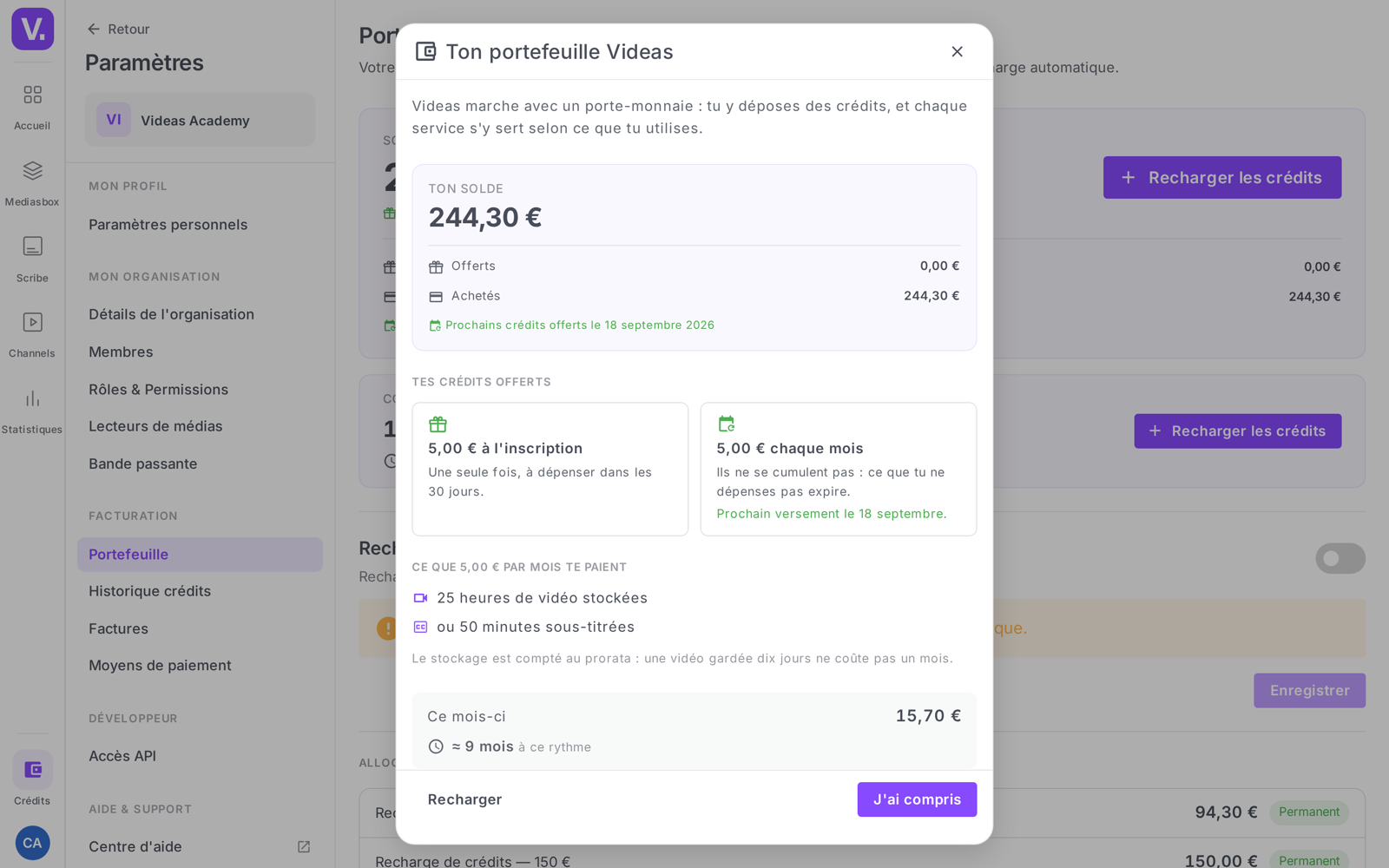The image size is (1389, 868).
Task: Click the 5,00 € chaque mois card
Action: tap(838, 469)
